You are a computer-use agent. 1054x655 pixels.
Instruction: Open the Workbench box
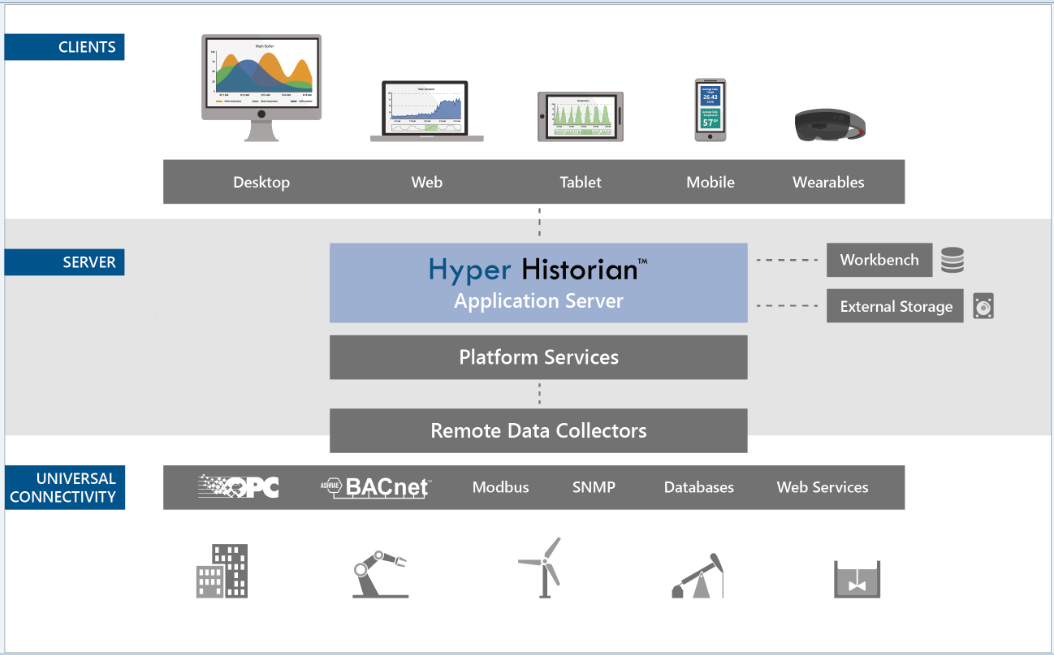pos(879,260)
